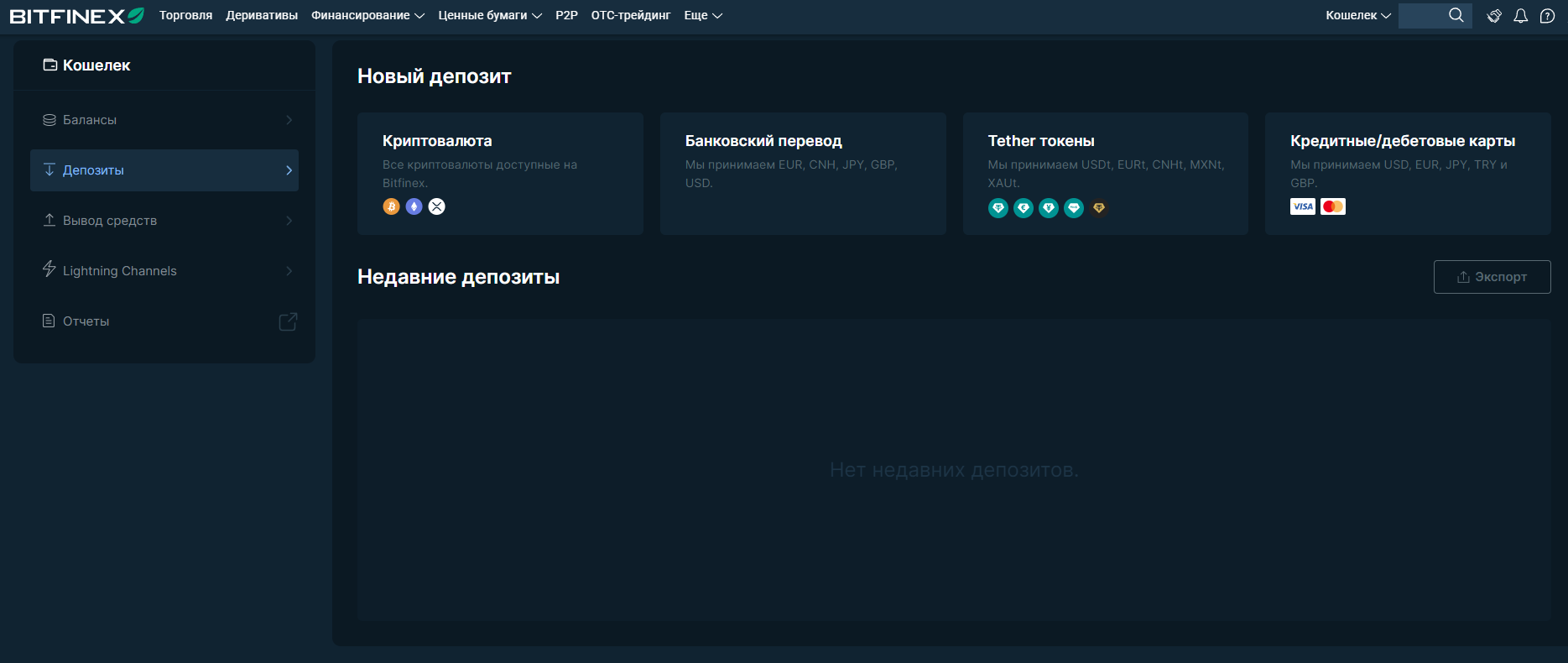Click the Отчеты document icon
The image size is (1568, 663).
coord(49,321)
